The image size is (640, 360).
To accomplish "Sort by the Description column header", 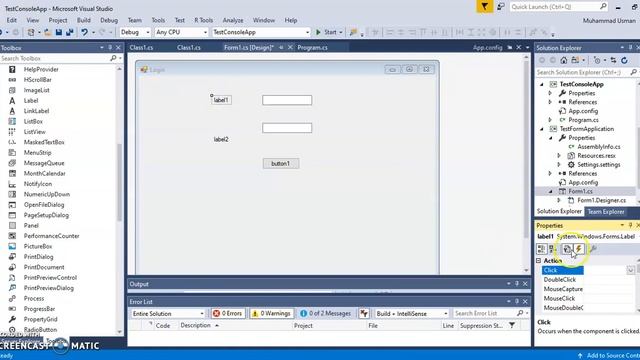I will pos(196,325).
